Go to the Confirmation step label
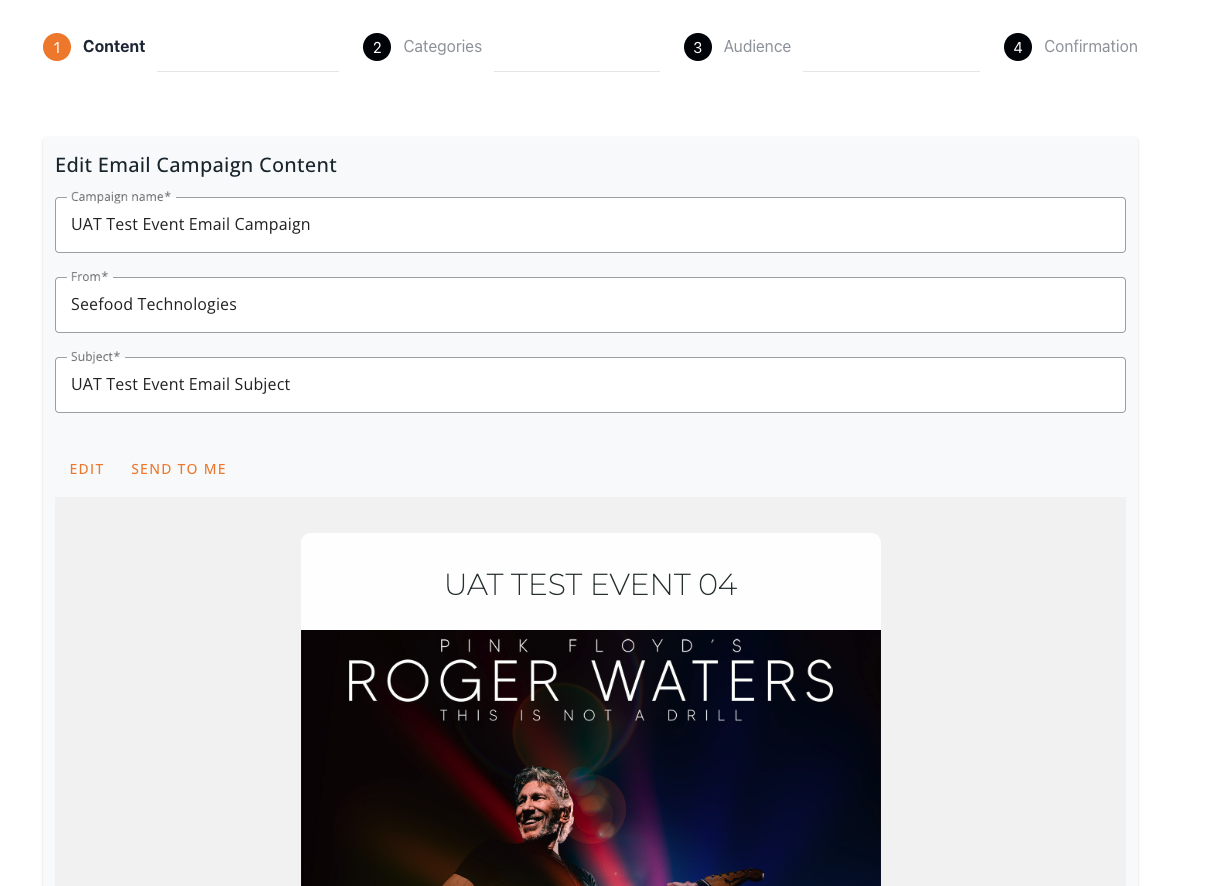The image size is (1210, 886). click(x=1091, y=47)
